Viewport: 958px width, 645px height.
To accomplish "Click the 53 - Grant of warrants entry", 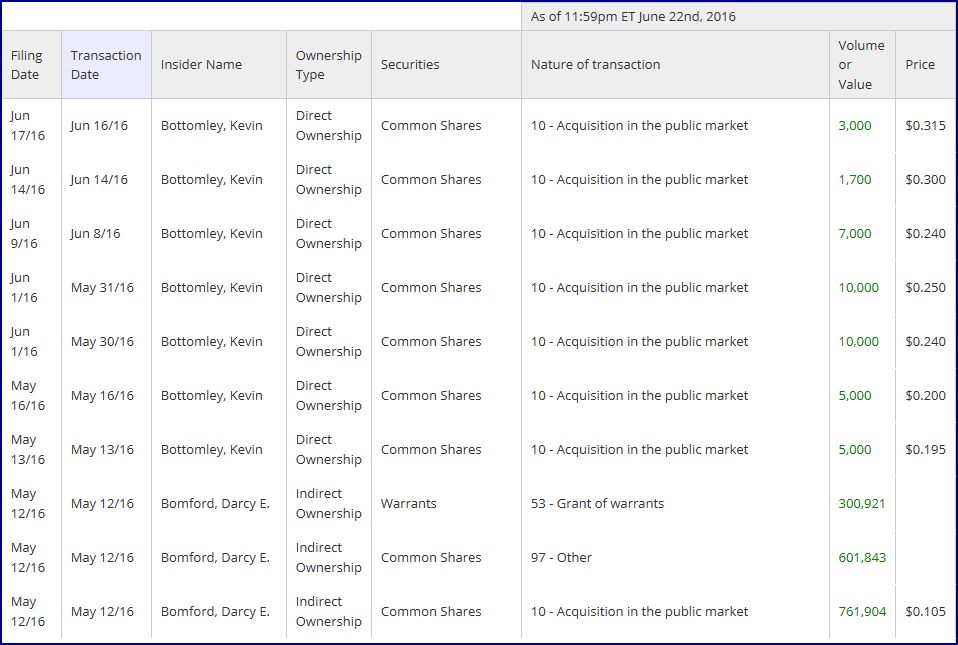I will (597, 504).
